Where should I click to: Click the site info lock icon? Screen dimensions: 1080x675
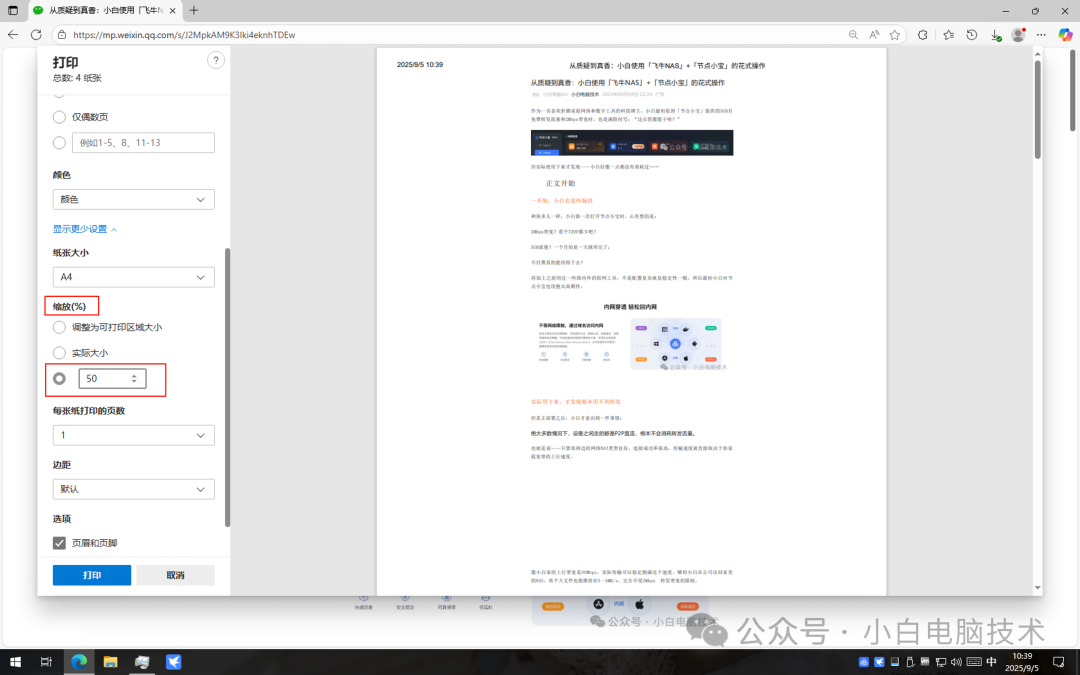click(x=62, y=34)
